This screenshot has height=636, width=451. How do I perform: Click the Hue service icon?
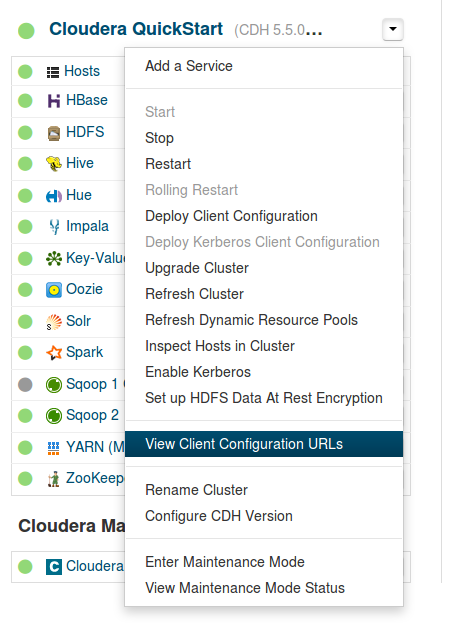coord(54,196)
